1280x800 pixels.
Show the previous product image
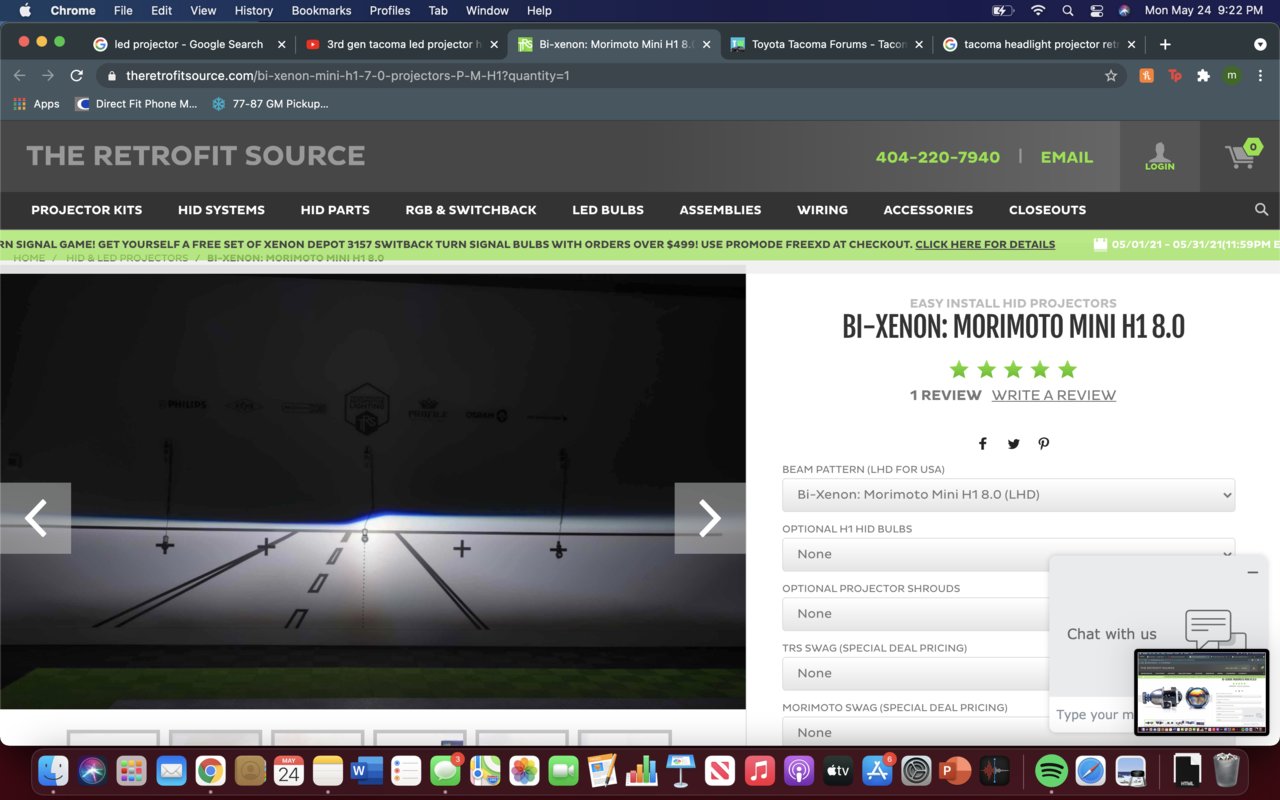(x=35, y=518)
